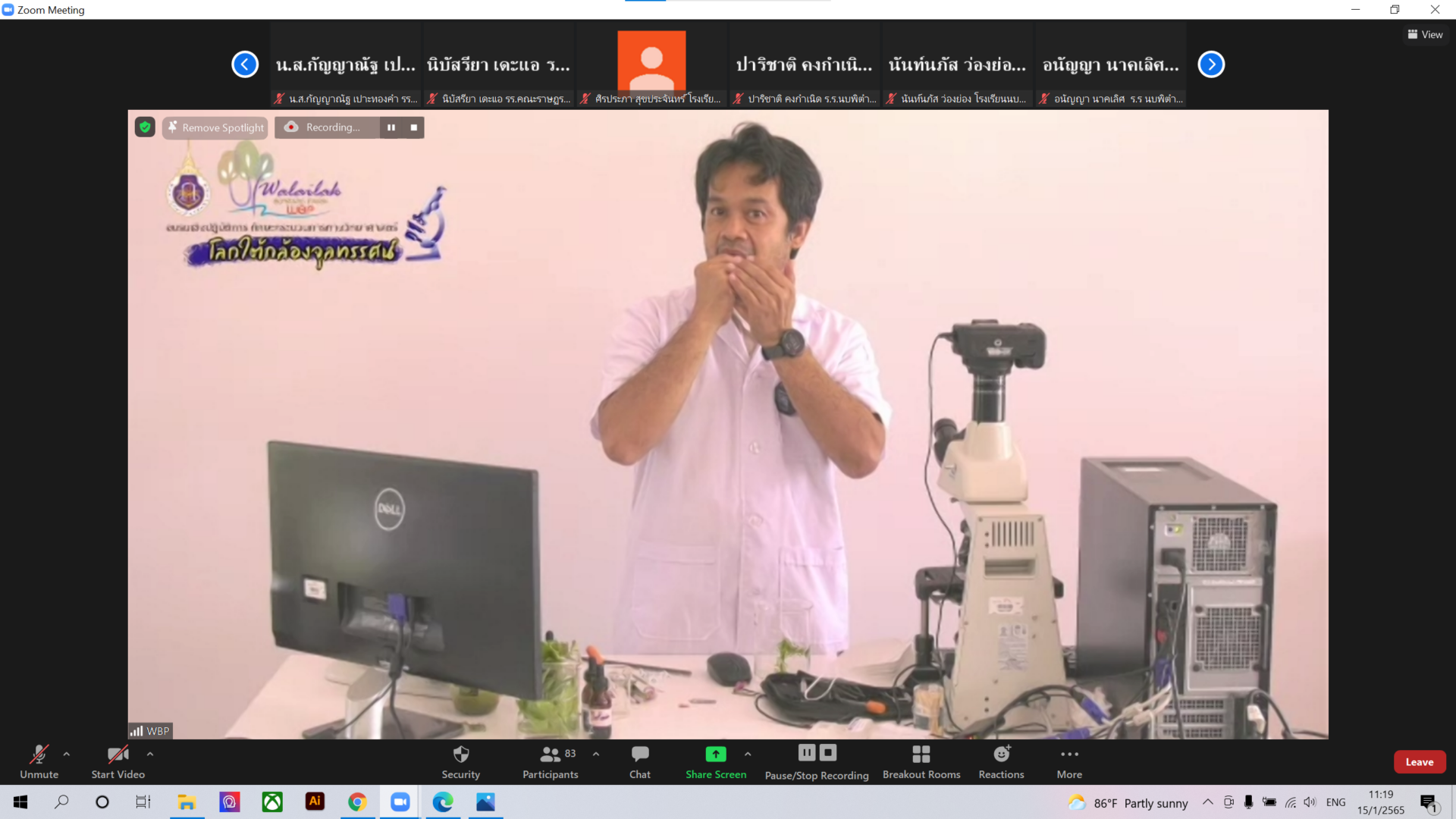
Task: Click the red Leave button
Action: pos(1419,762)
